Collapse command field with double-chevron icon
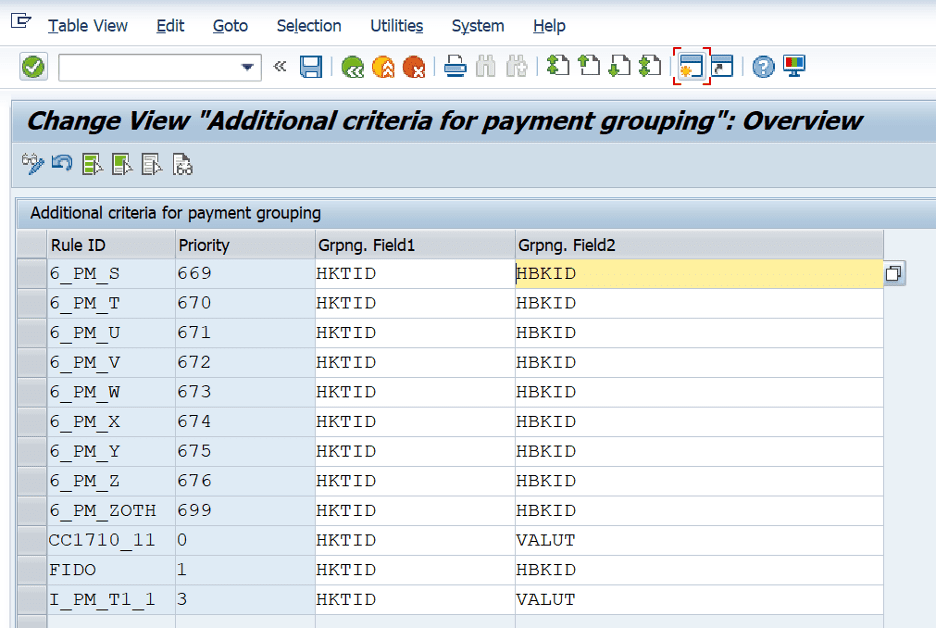 point(279,66)
